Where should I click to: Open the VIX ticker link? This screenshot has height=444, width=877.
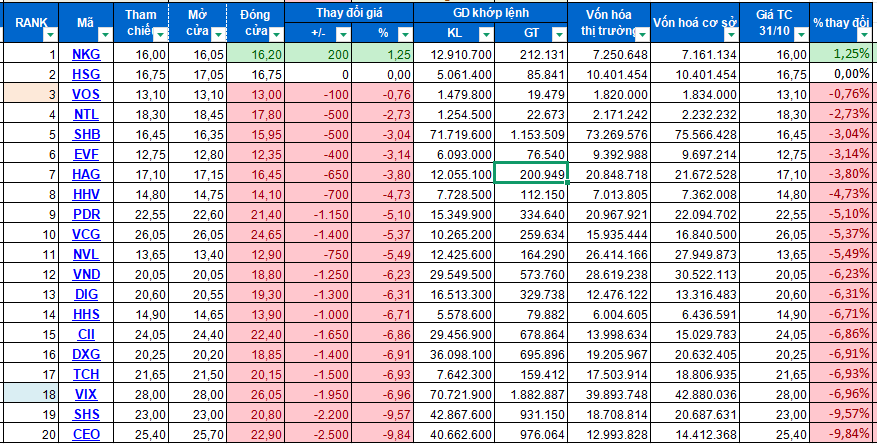coord(86,394)
